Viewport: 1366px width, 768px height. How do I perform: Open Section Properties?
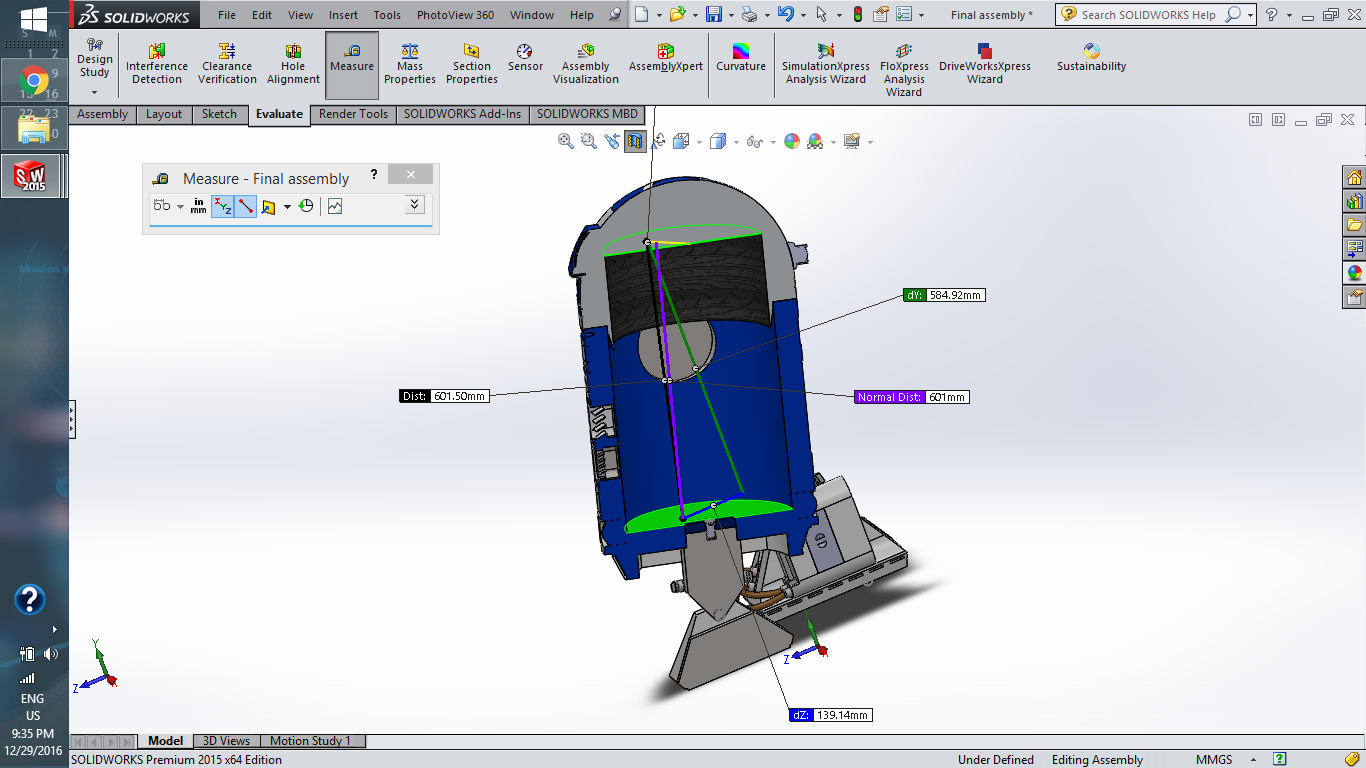(x=472, y=65)
